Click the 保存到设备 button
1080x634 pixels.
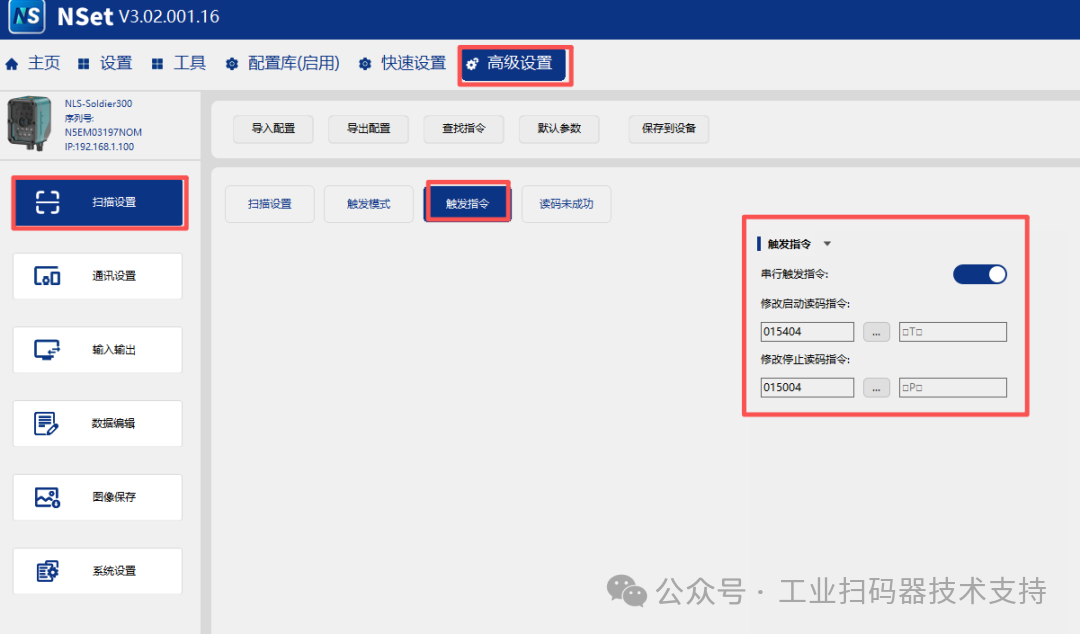tap(669, 129)
